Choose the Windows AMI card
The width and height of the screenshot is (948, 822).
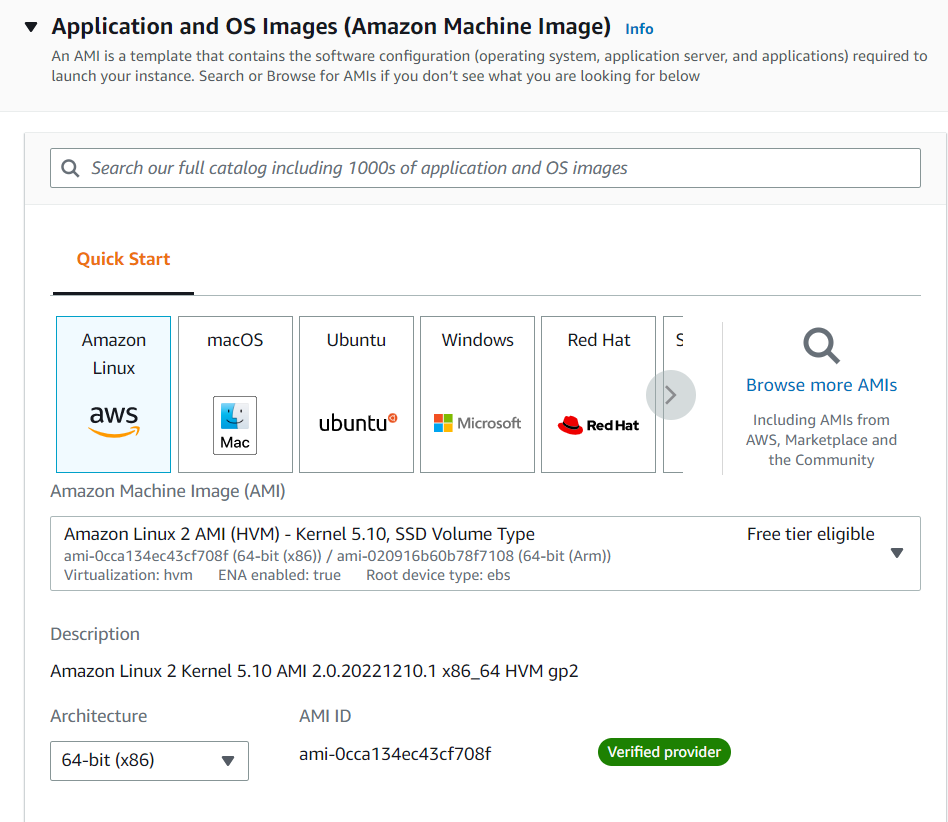pyautogui.click(x=478, y=394)
